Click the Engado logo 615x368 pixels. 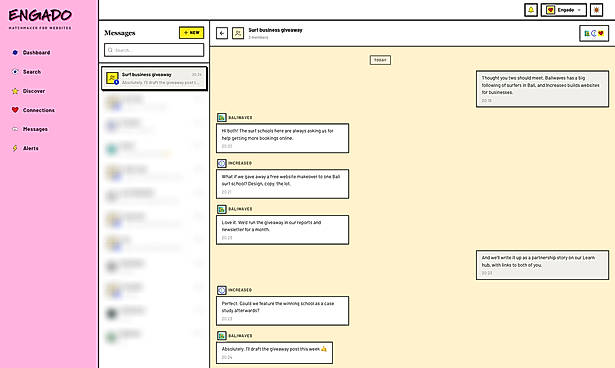[x=40, y=18]
